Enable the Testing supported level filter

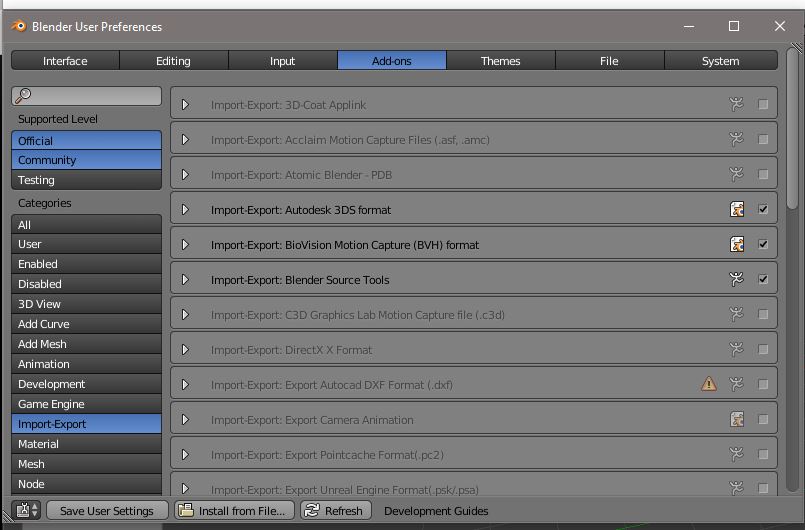86,180
